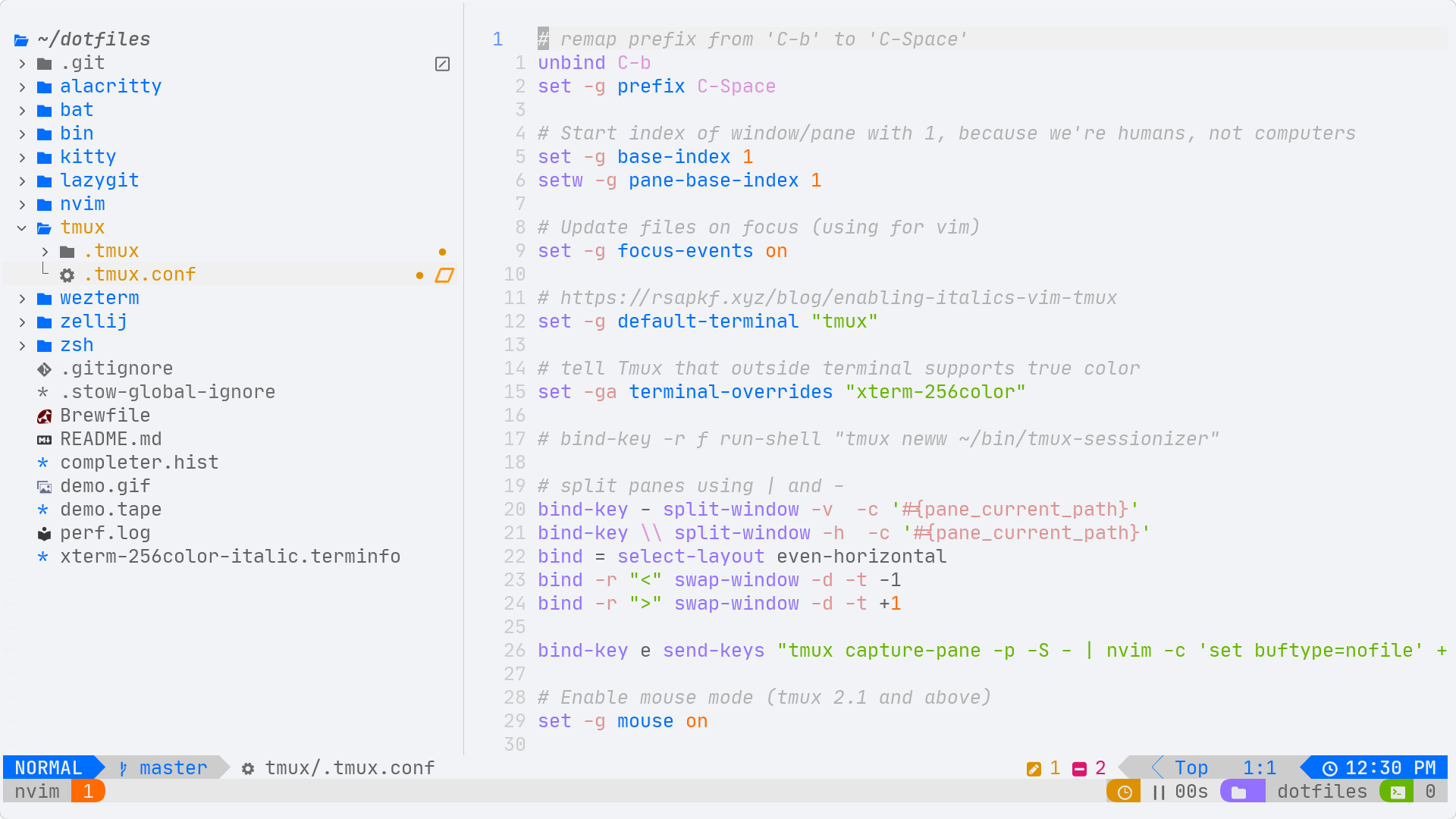
Task: Click the git icon beside .gitignore
Action: [45, 369]
